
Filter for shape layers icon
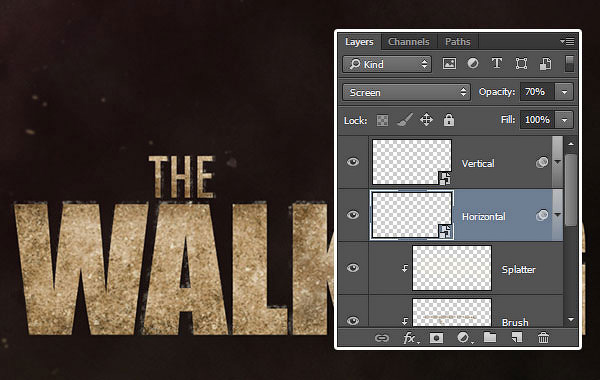coord(521,64)
